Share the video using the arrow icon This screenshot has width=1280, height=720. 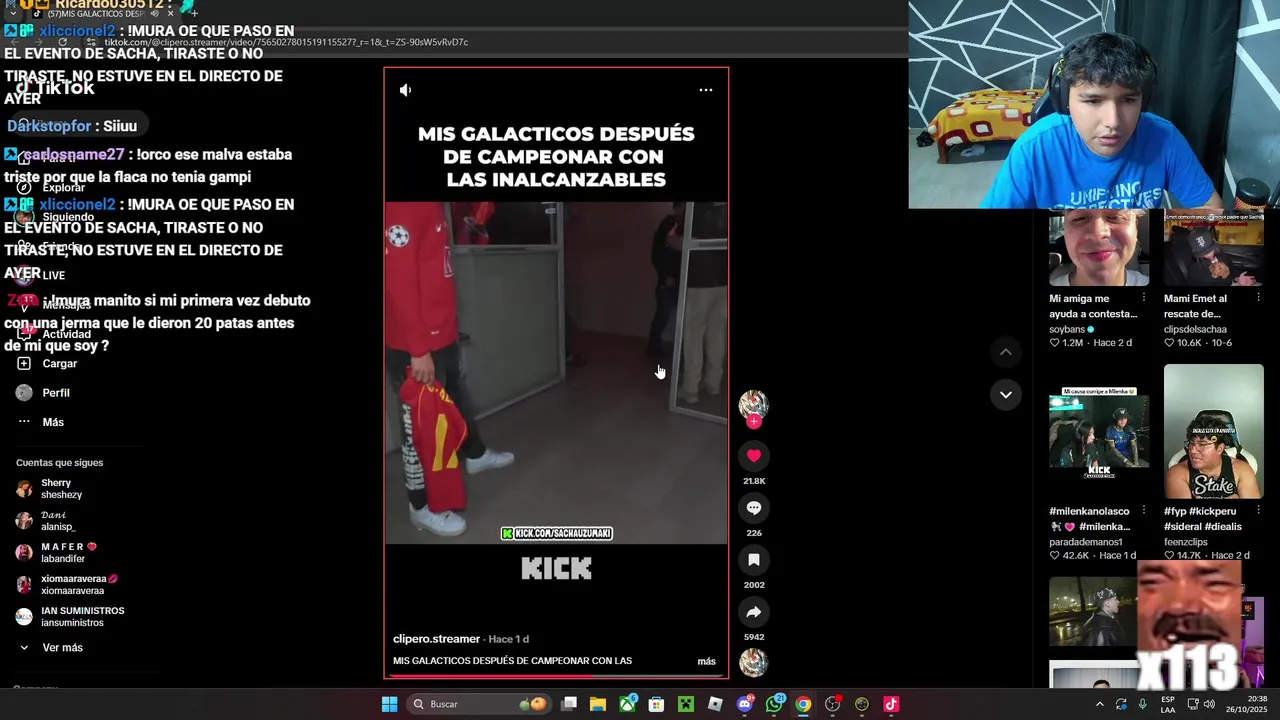754,612
